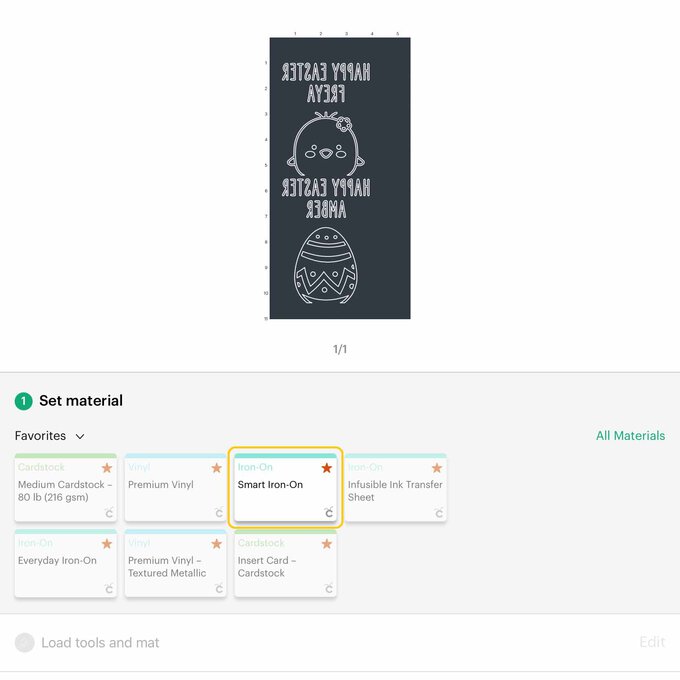Click the Everyday Iron-On star icon
This screenshot has width=680, height=680.
(x=107, y=544)
